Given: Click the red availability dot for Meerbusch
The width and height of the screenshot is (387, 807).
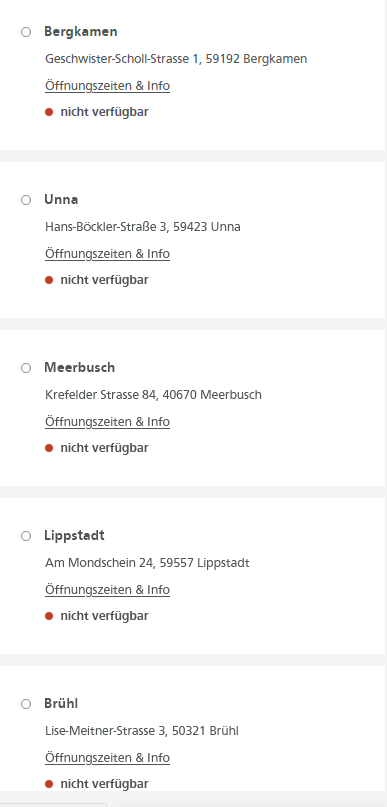Looking at the screenshot, I should [49, 448].
